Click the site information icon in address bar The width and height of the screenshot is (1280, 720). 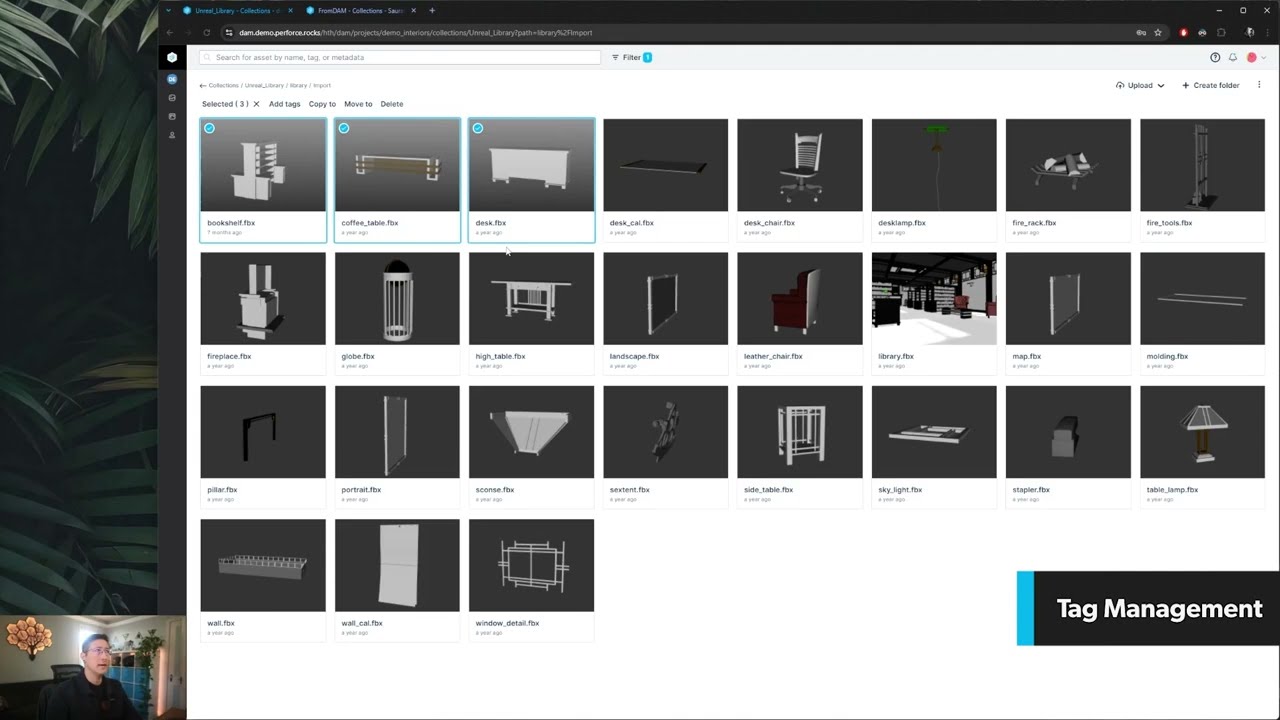coord(229,32)
